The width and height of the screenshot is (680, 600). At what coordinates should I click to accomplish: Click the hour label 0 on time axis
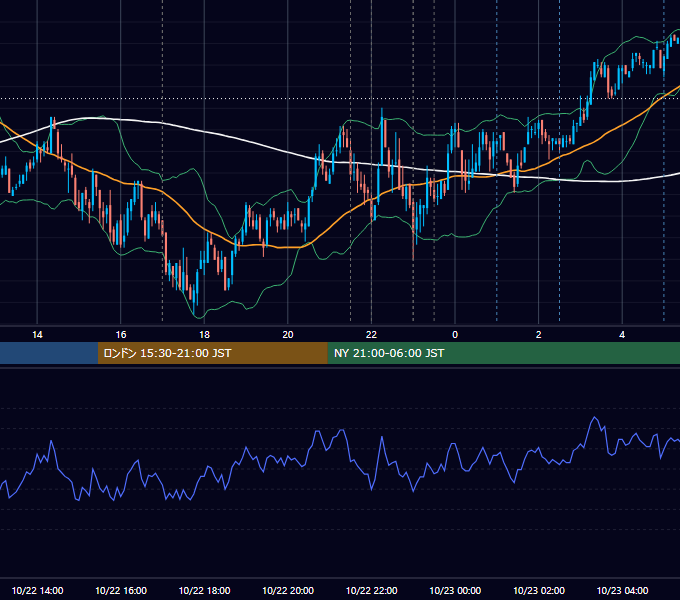(x=455, y=335)
